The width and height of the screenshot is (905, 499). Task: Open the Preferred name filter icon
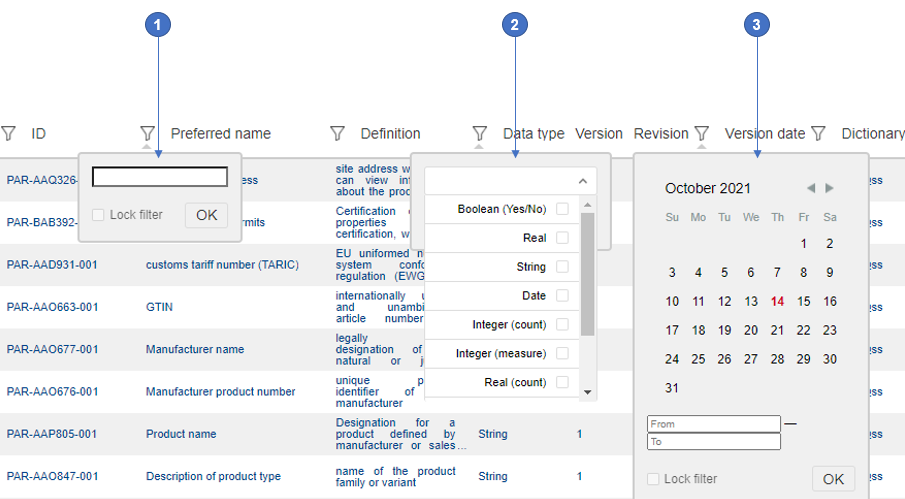(148, 133)
